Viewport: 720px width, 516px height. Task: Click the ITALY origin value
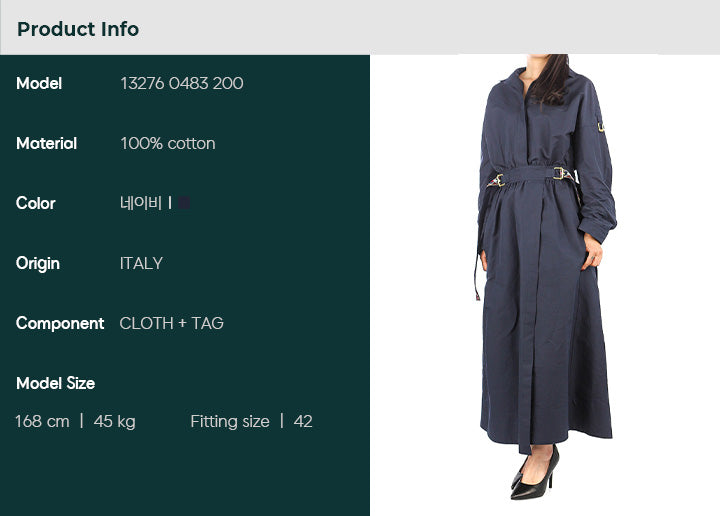pyautogui.click(x=141, y=263)
